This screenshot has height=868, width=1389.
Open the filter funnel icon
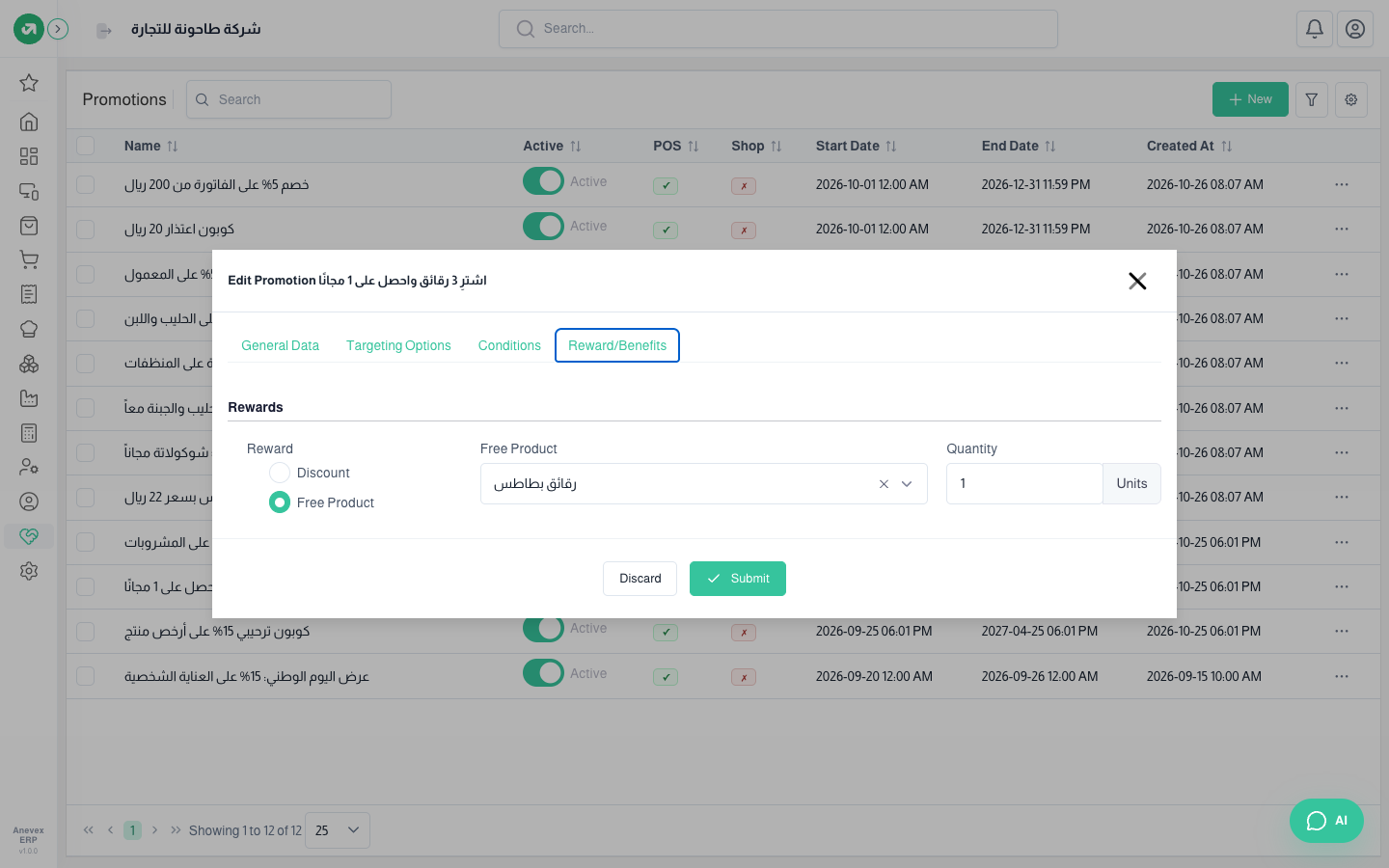pos(1312,99)
